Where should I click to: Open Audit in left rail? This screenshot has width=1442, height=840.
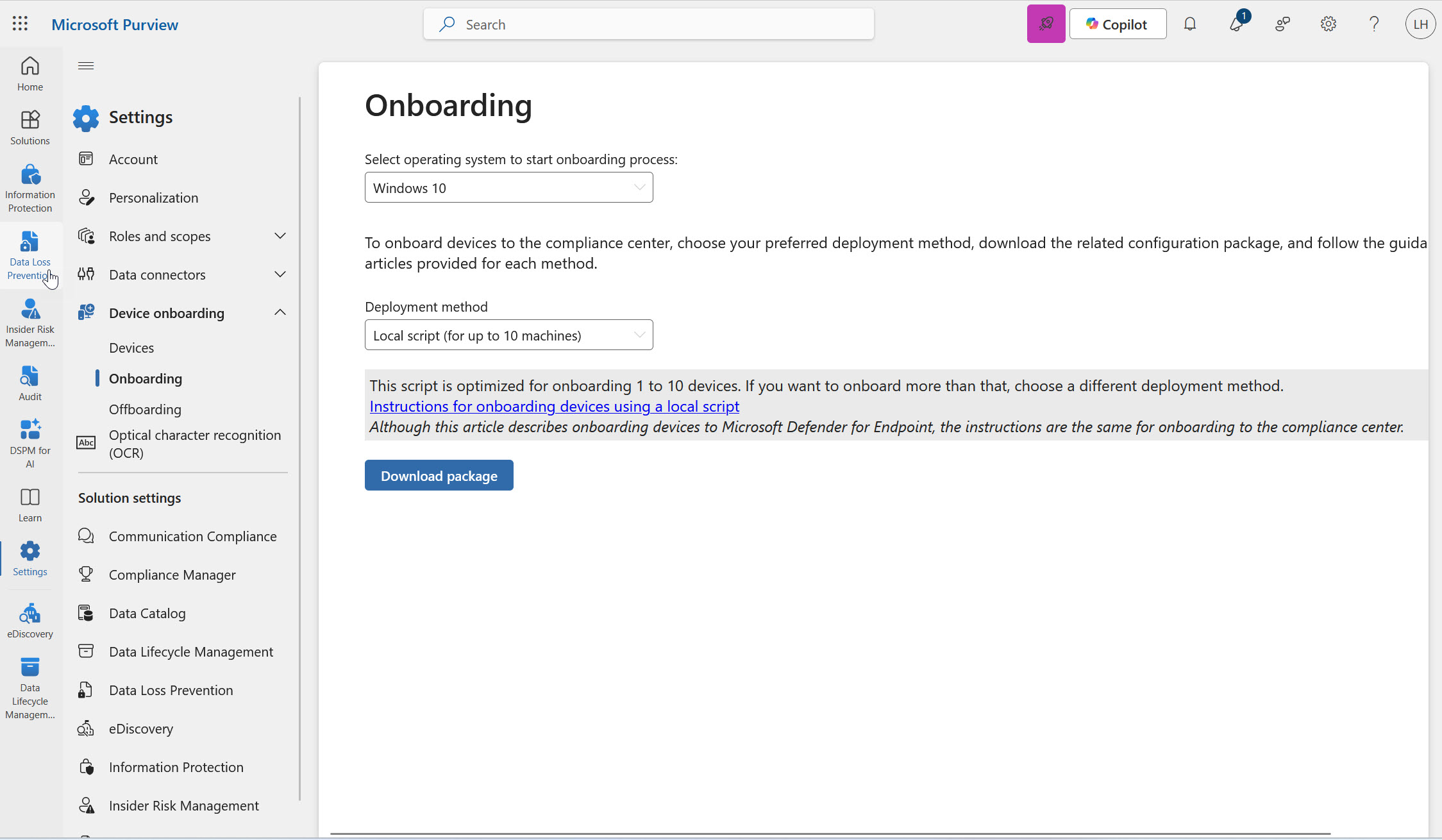tap(30, 383)
